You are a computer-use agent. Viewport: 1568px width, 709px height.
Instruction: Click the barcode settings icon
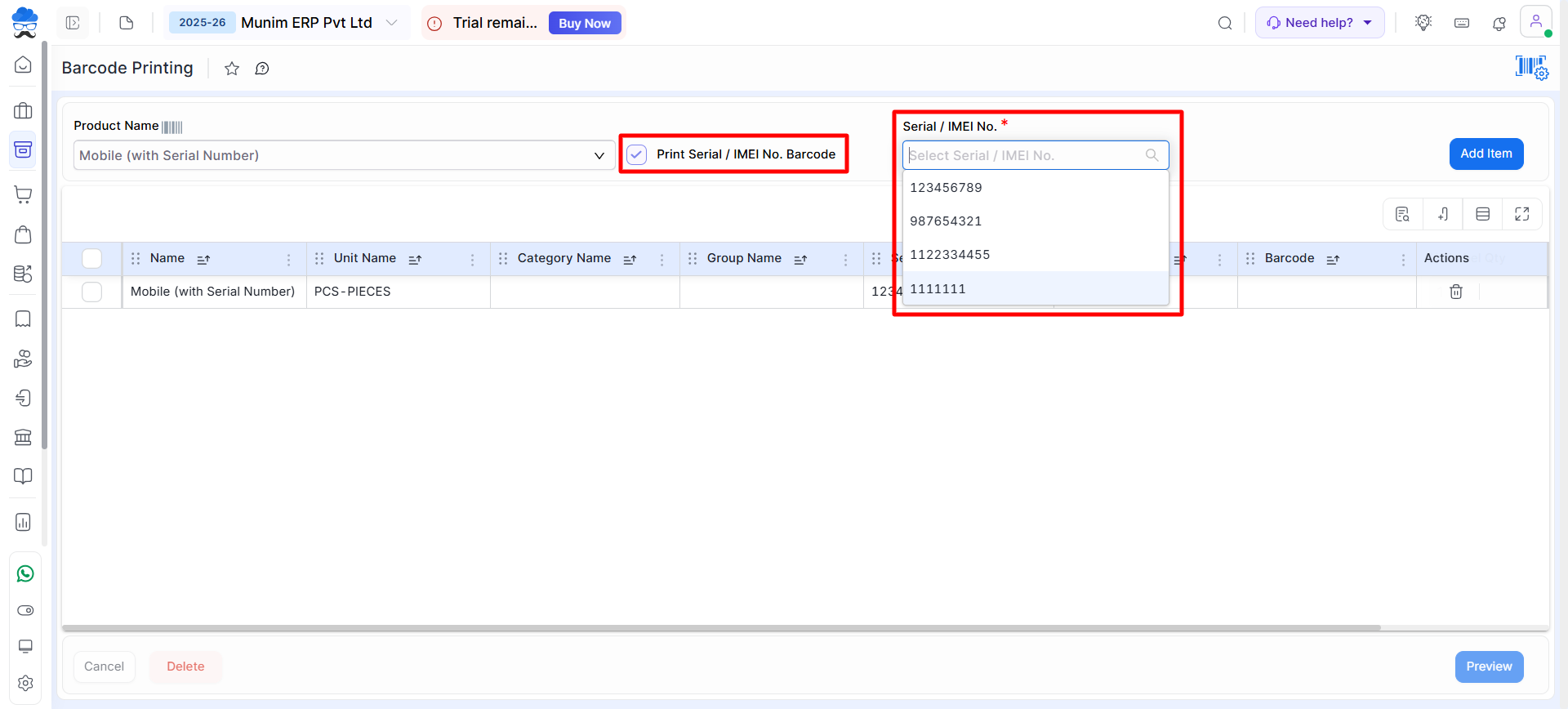click(x=1531, y=68)
